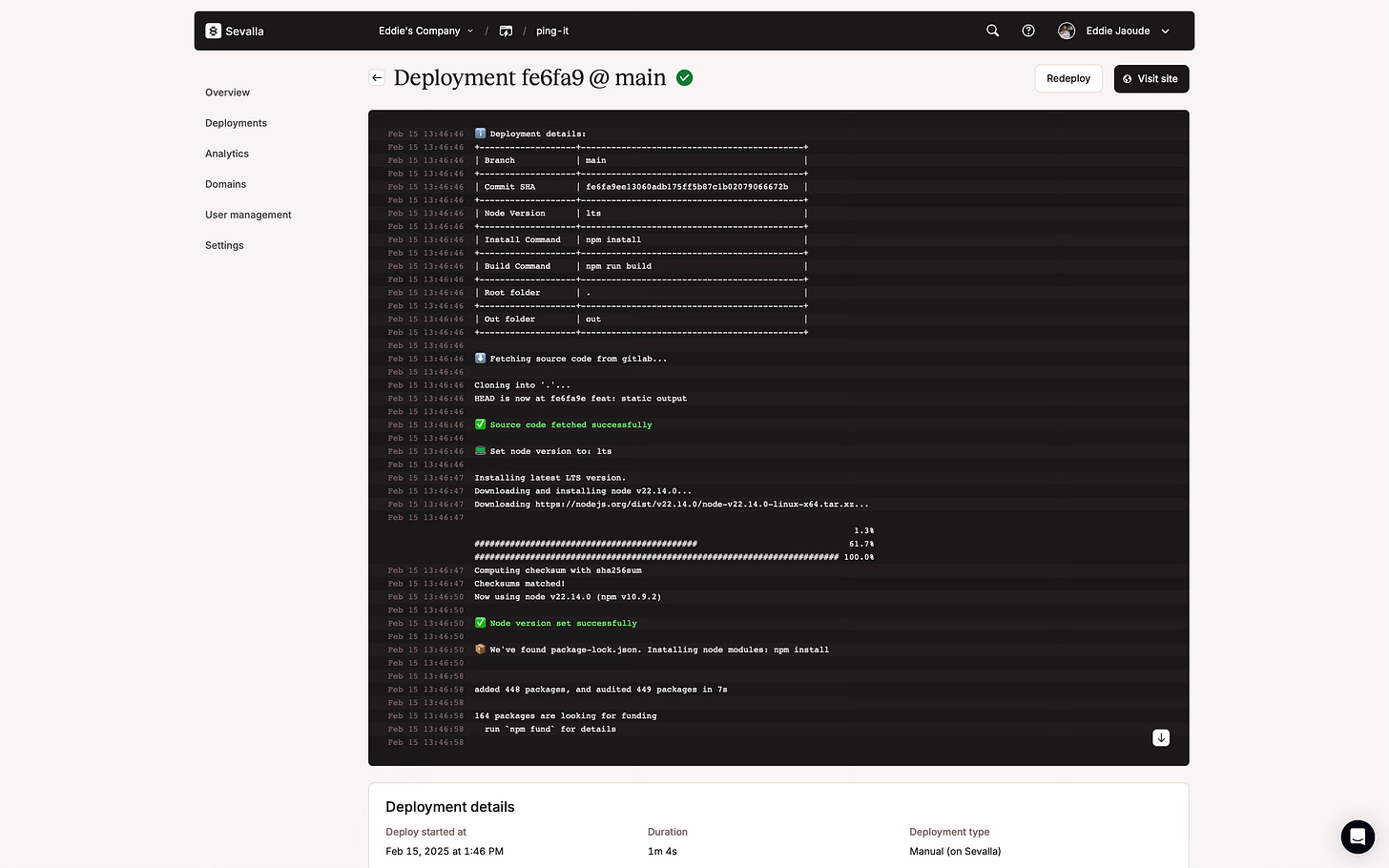Click 'Manual (on Sevalla)' deployment type value
This screenshot has height=868, width=1389.
955,851
